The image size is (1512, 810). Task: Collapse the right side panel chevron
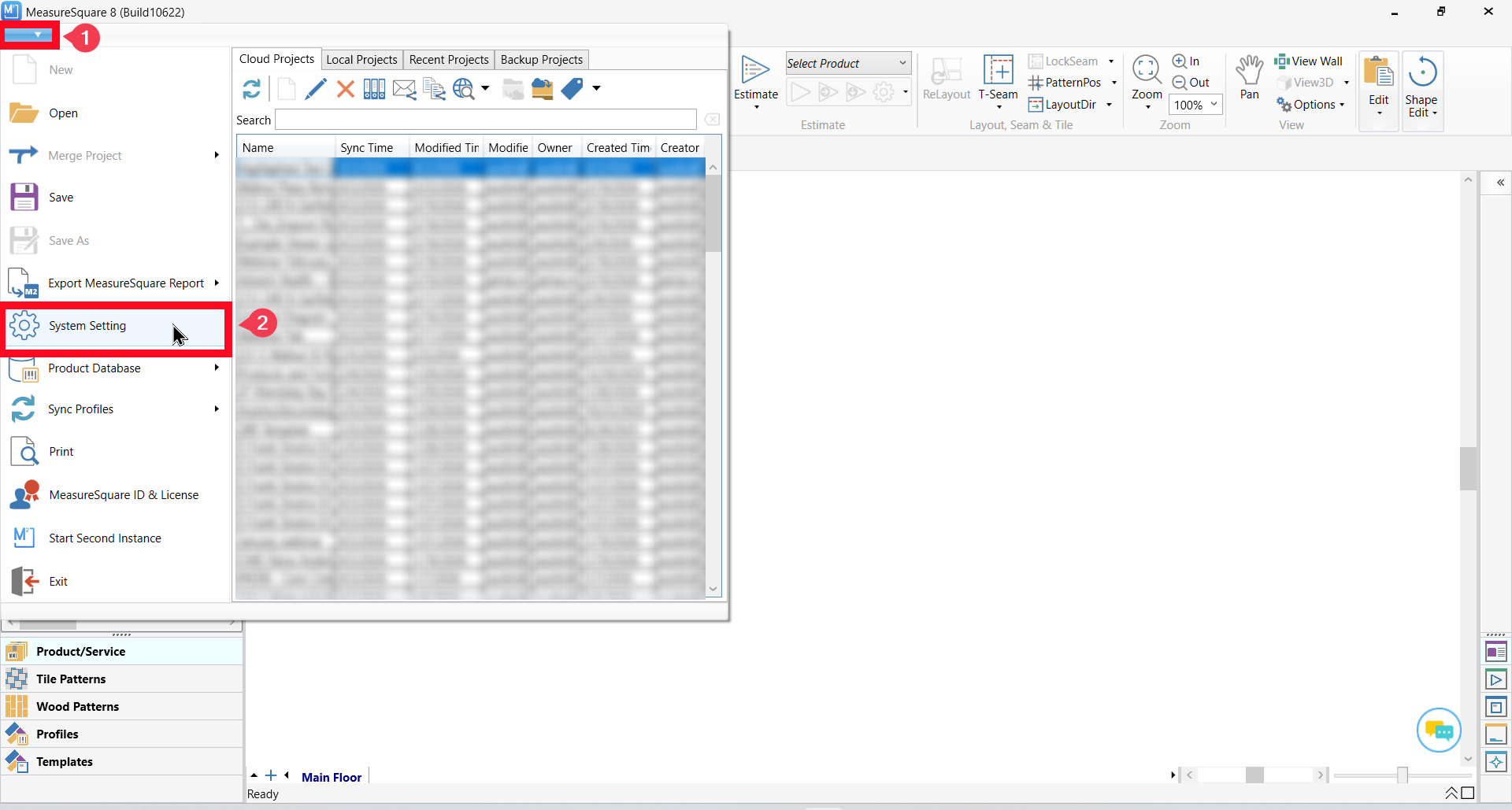coord(1501,183)
